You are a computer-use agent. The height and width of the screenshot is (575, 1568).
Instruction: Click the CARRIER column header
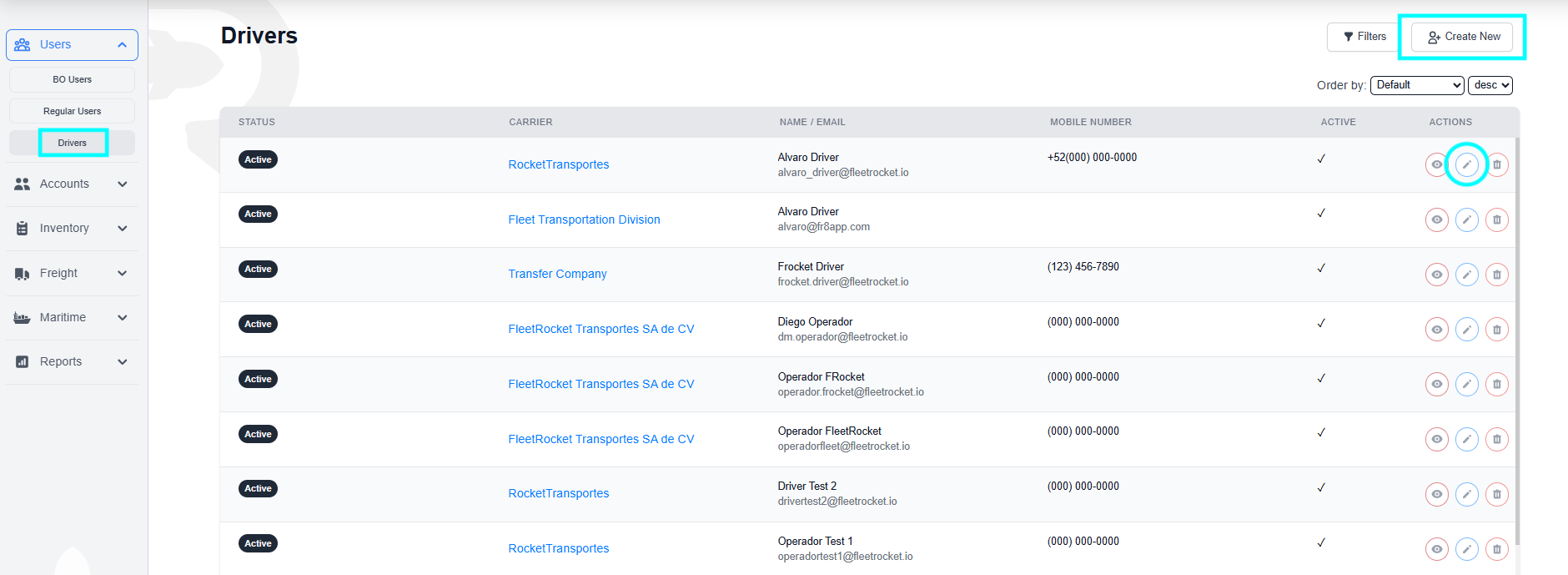pos(530,122)
